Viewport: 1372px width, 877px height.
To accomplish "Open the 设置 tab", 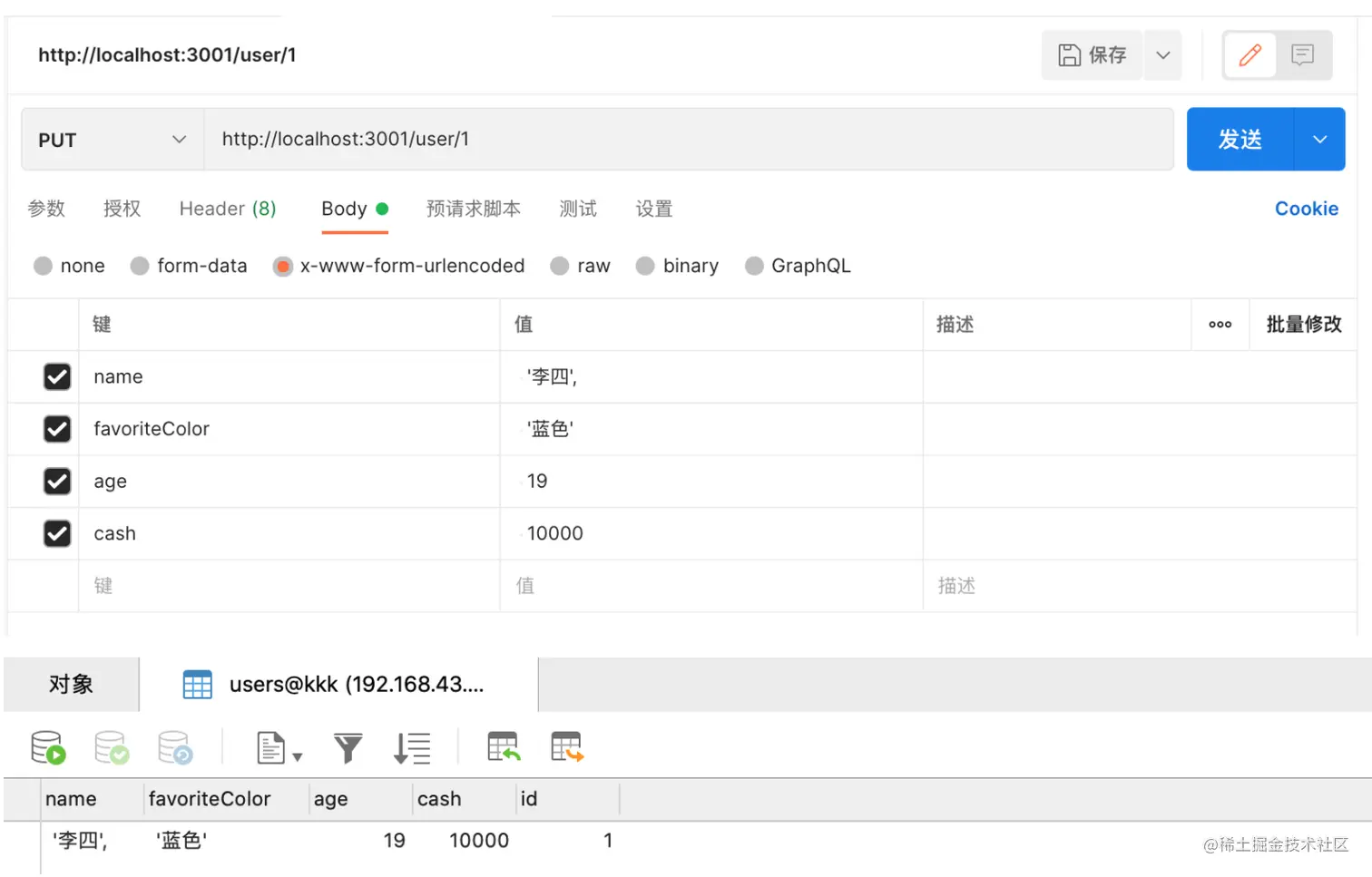I will click(654, 209).
